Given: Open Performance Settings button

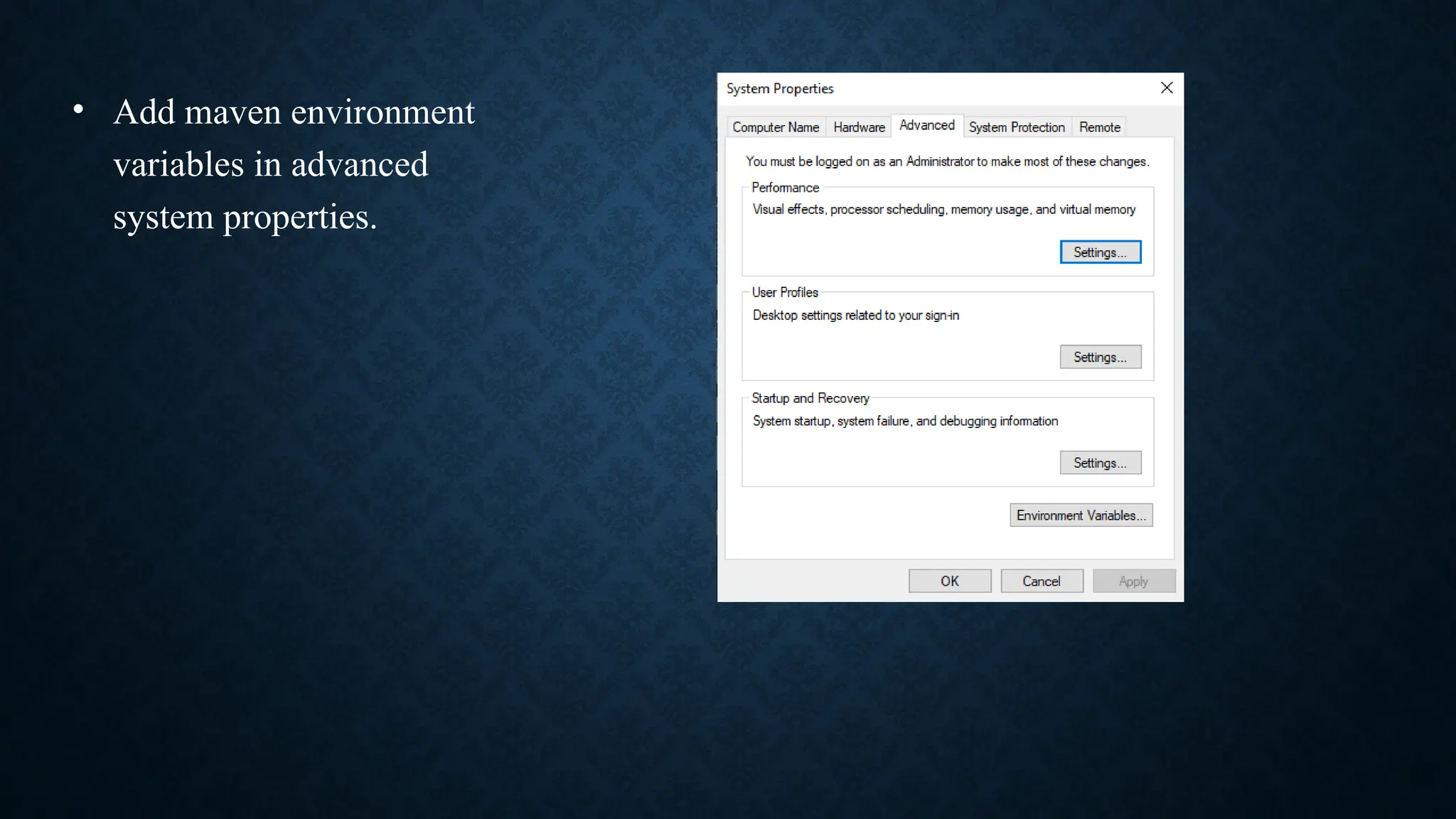Looking at the screenshot, I should pyautogui.click(x=1100, y=252).
